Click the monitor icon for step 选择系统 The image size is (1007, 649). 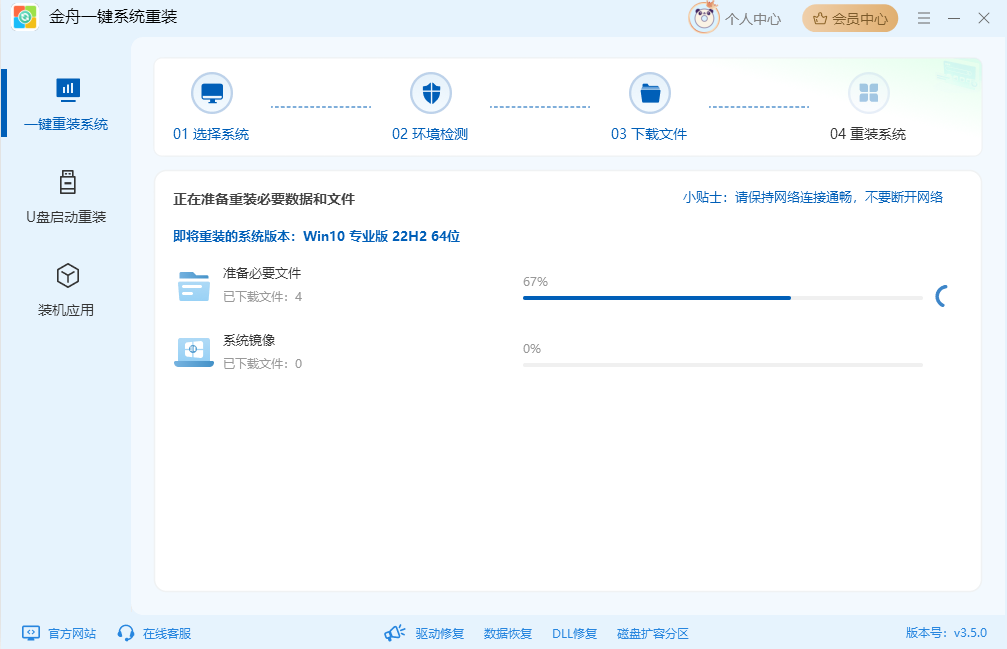211,90
